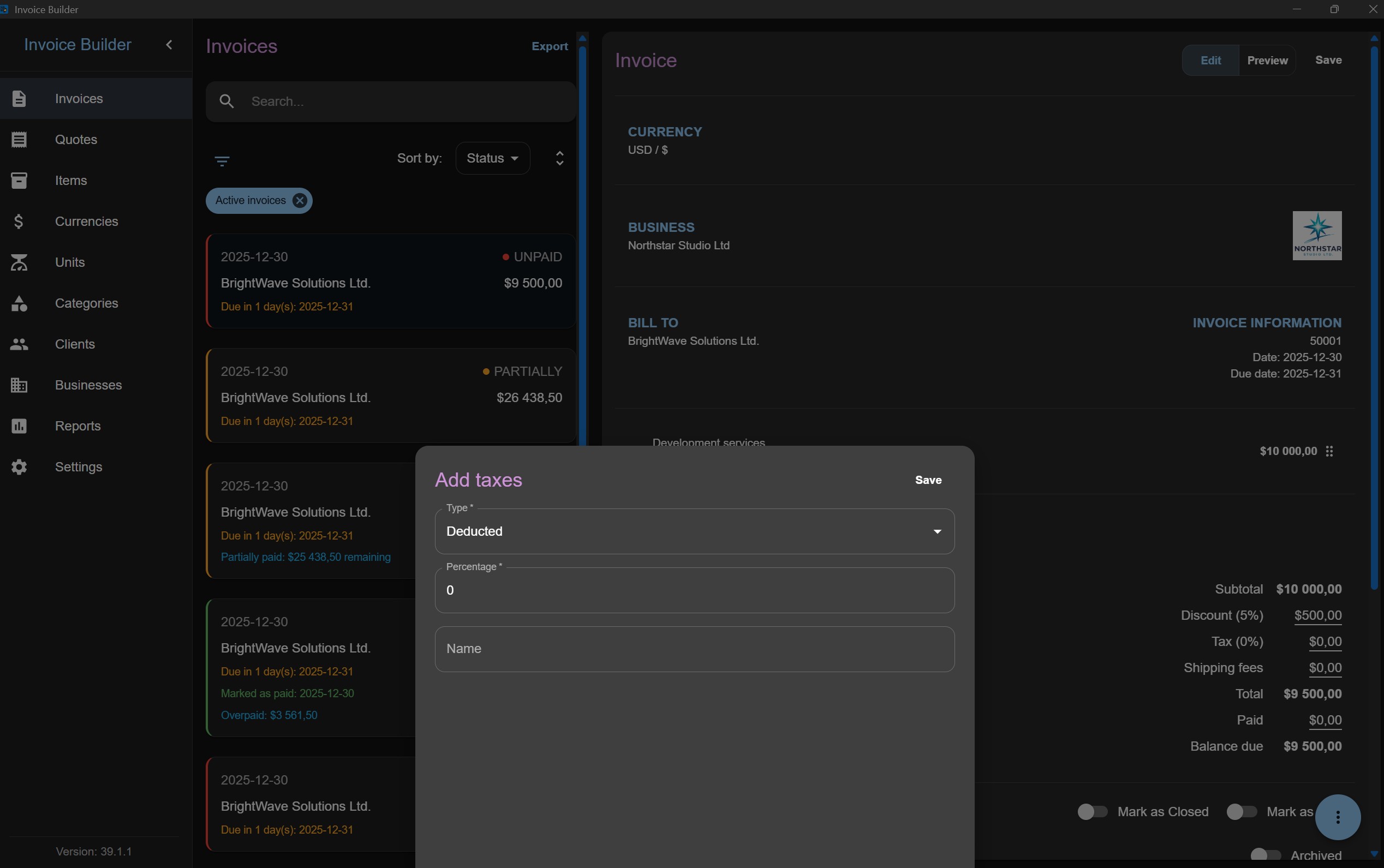Open Settings gear icon
The height and width of the screenshot is (868, 1384).
pos(19,468)
